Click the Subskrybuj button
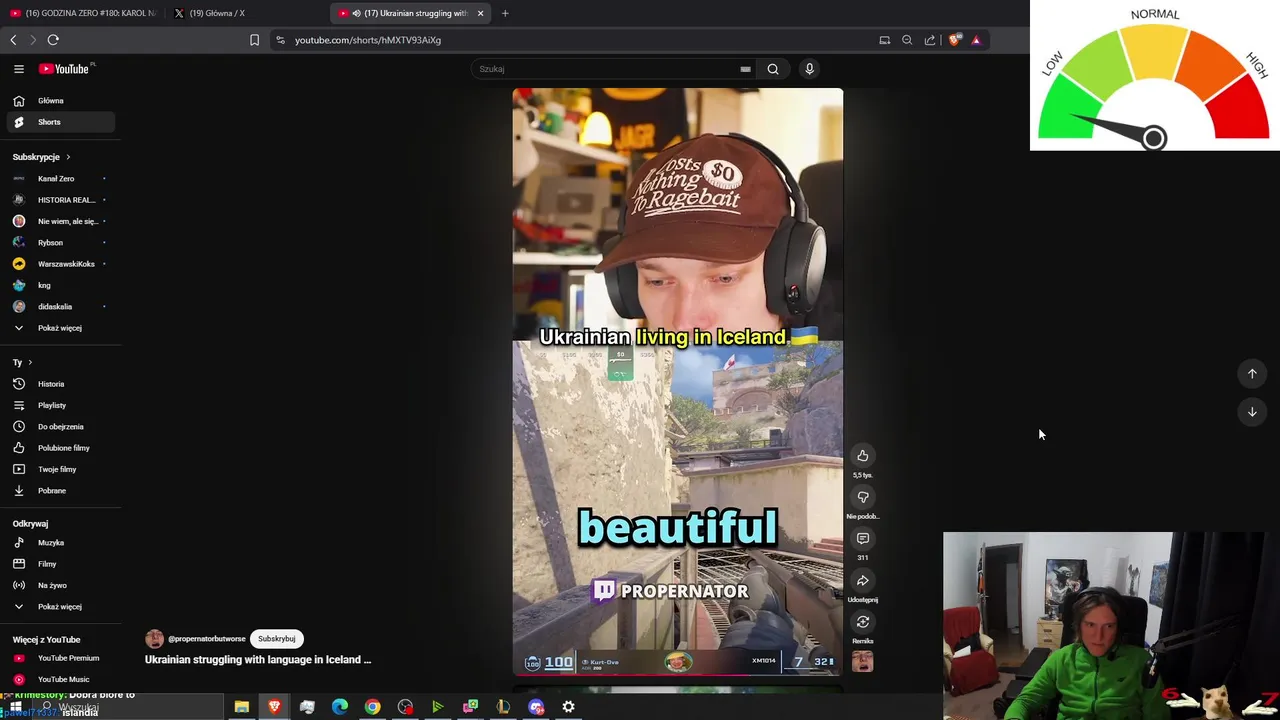Screen dimensions: 1280x720 (x=277, y=639)
